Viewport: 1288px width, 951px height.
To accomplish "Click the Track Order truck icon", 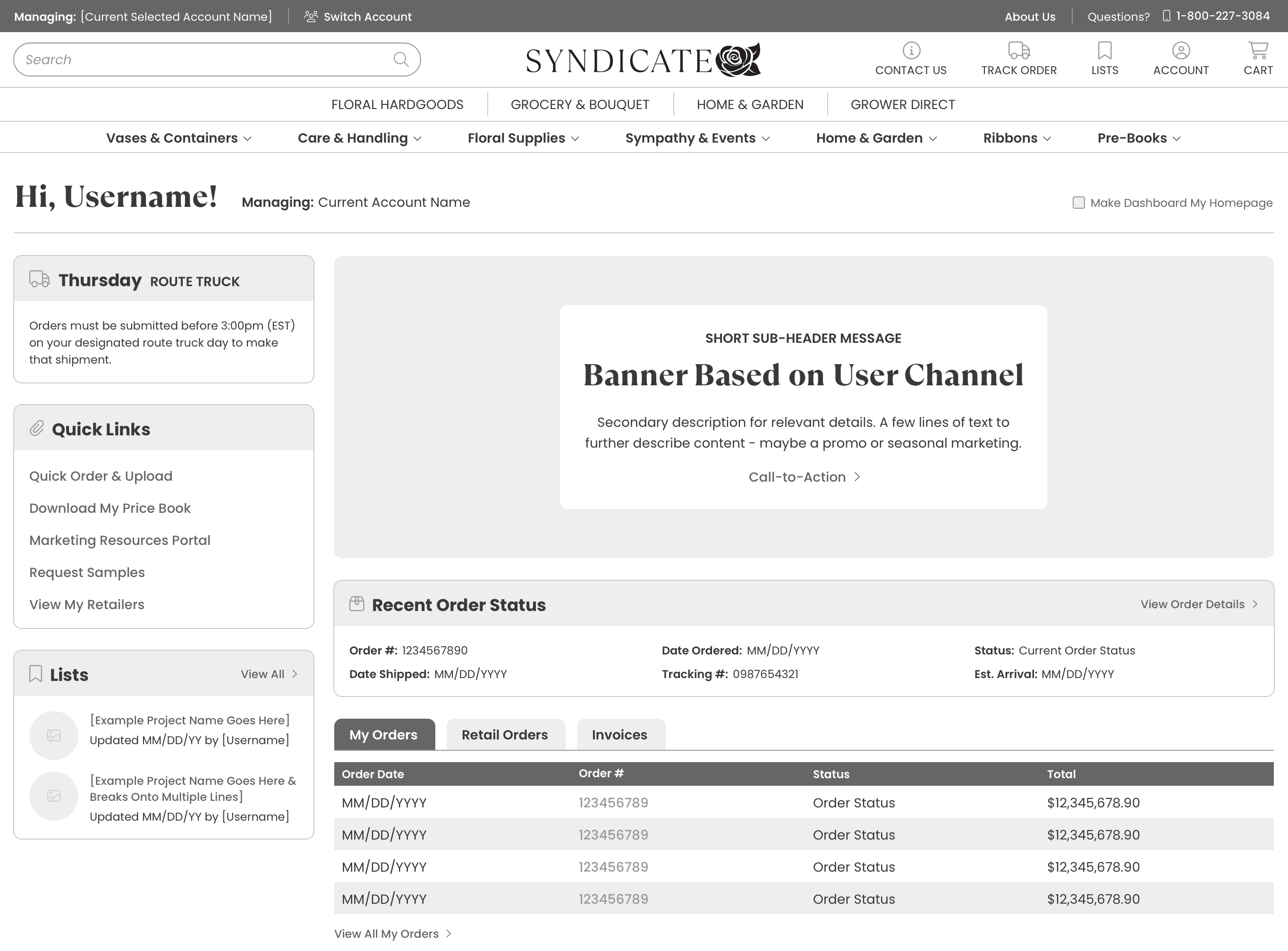I will point(1019,51).
